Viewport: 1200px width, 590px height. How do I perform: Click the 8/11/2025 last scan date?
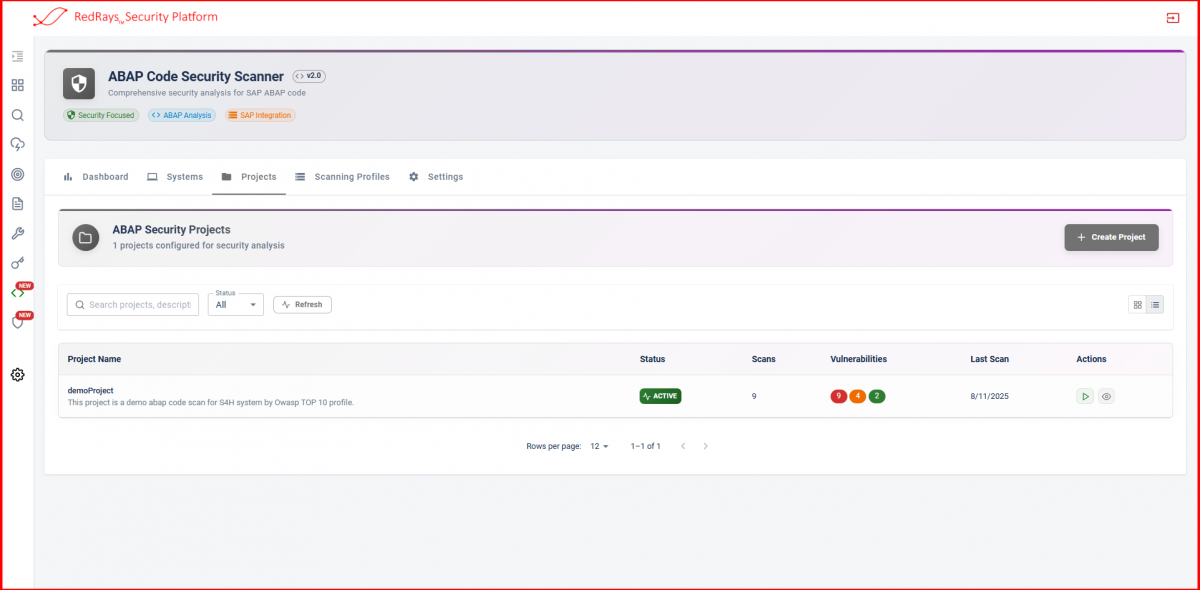[990, 396]
